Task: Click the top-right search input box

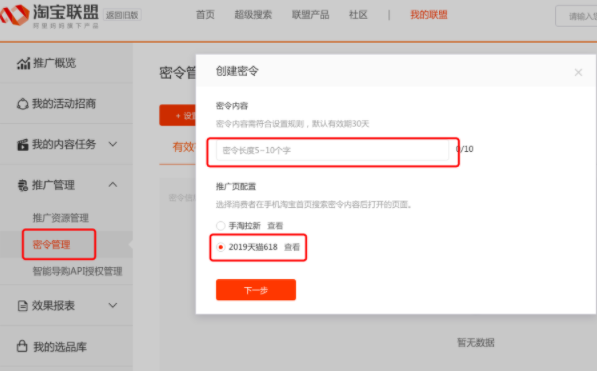Action: coord(576,16)
